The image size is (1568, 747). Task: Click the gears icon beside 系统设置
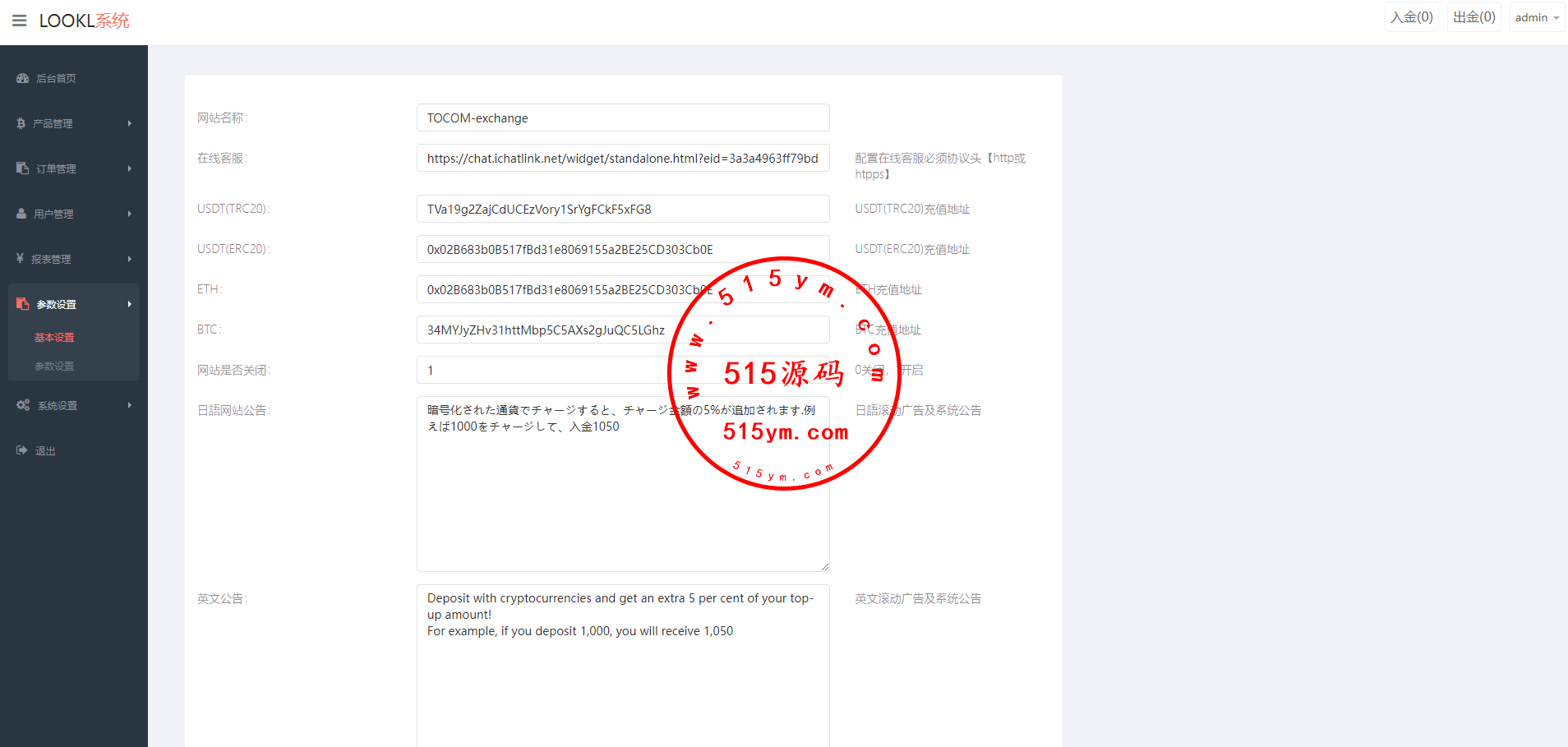(x=23, y=405)
